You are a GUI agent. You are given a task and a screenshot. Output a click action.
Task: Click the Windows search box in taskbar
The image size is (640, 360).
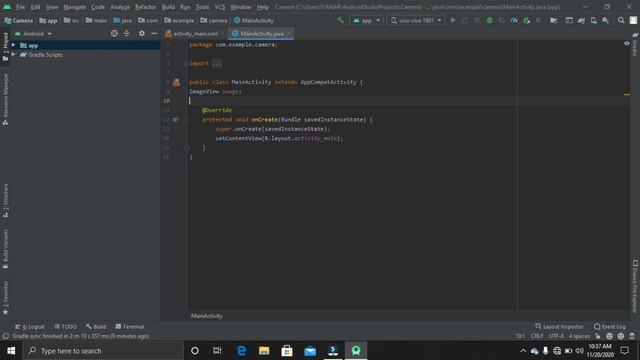pos(103,351)
